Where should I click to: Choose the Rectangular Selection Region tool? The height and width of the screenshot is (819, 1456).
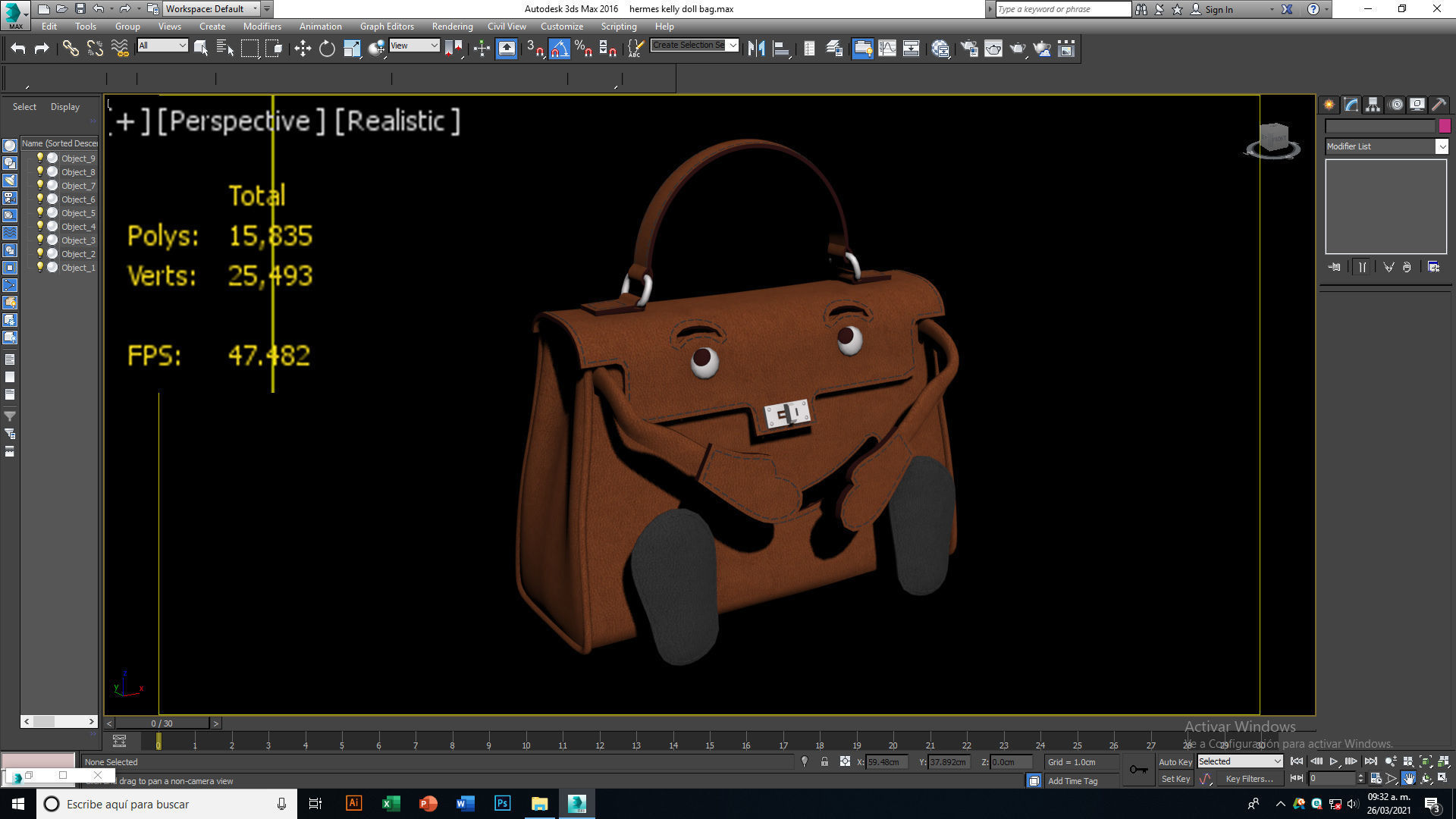pos(249,49)
